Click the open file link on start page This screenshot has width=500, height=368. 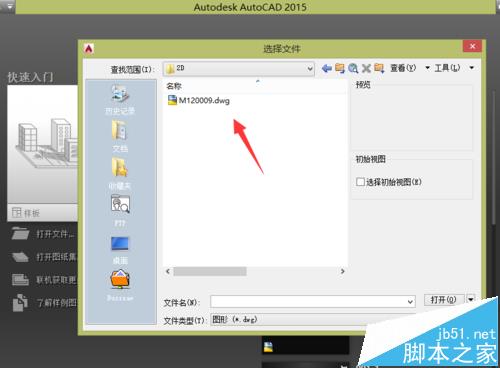56,234
